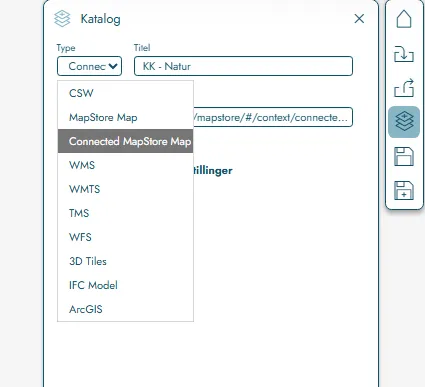Choose IFC Model option
Image resolution: width=425 pixels, height=387 pixels.
pyautogui.click(x=125, y=285)
